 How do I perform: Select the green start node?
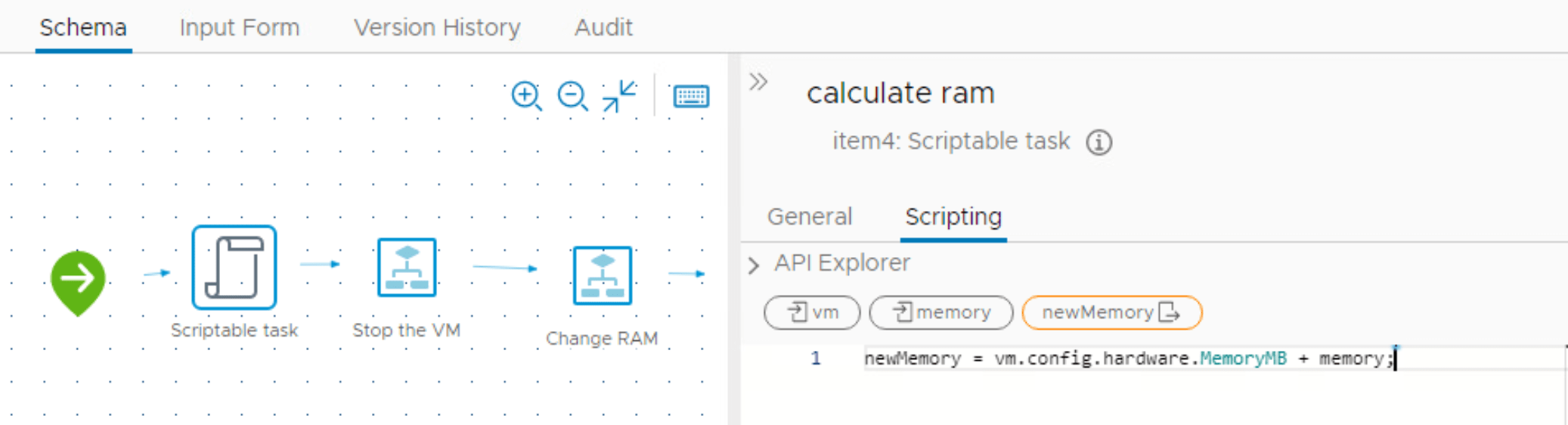point(78,283)
